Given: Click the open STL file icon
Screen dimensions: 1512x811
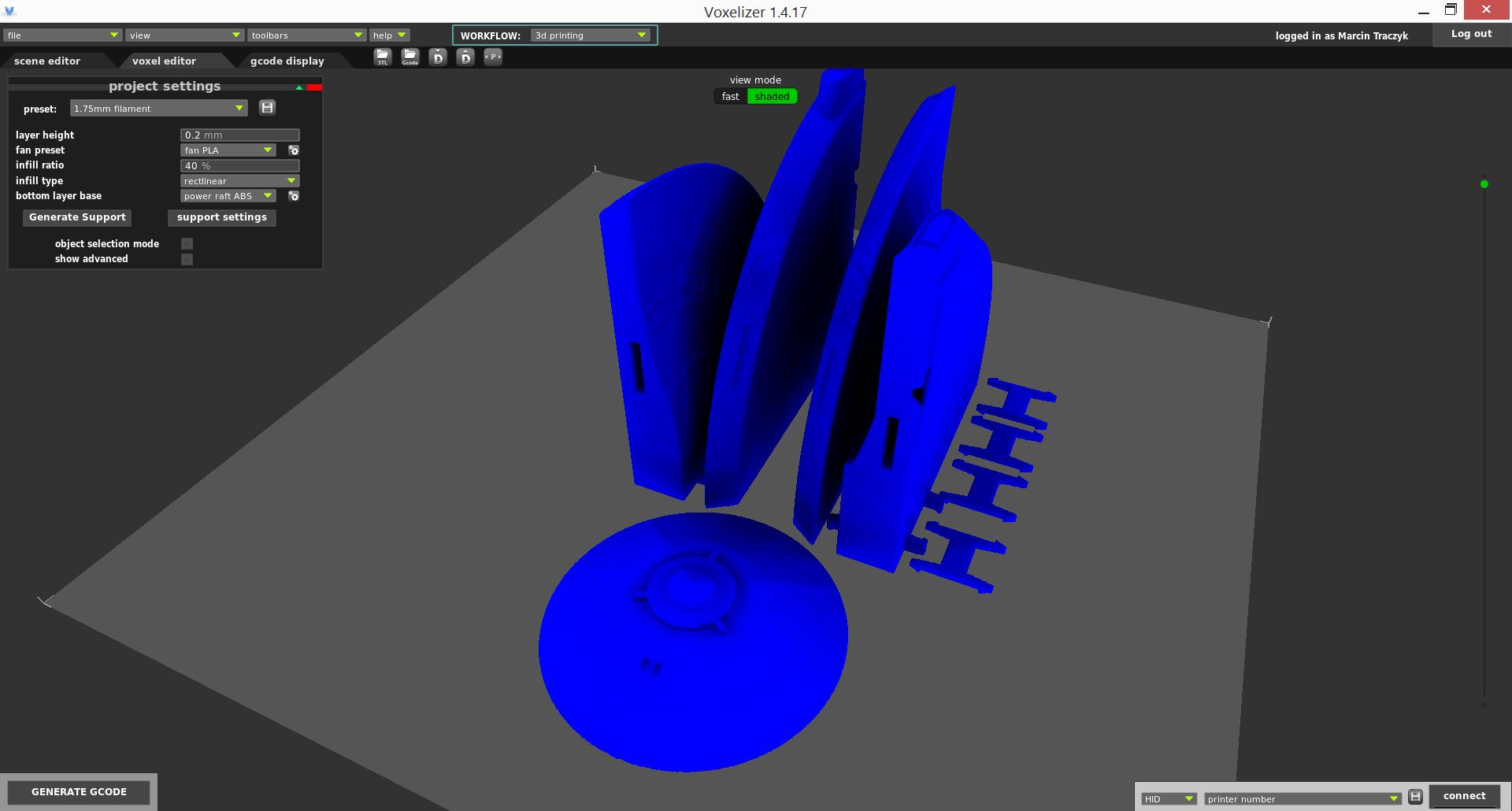Looking at the screenshot, I should (383, 57).
